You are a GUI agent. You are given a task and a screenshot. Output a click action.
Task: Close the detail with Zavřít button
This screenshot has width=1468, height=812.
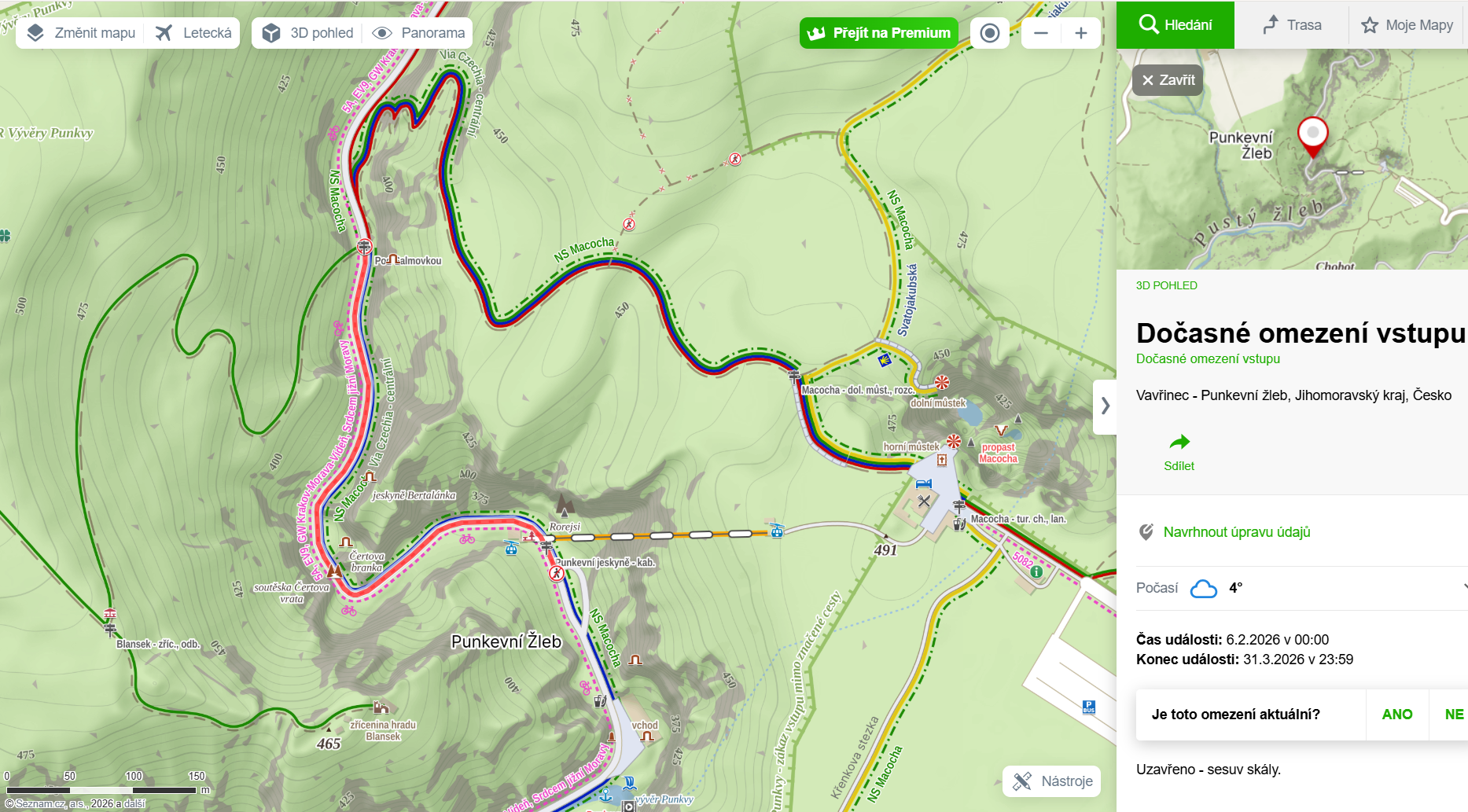click(x=1168, y=80)
